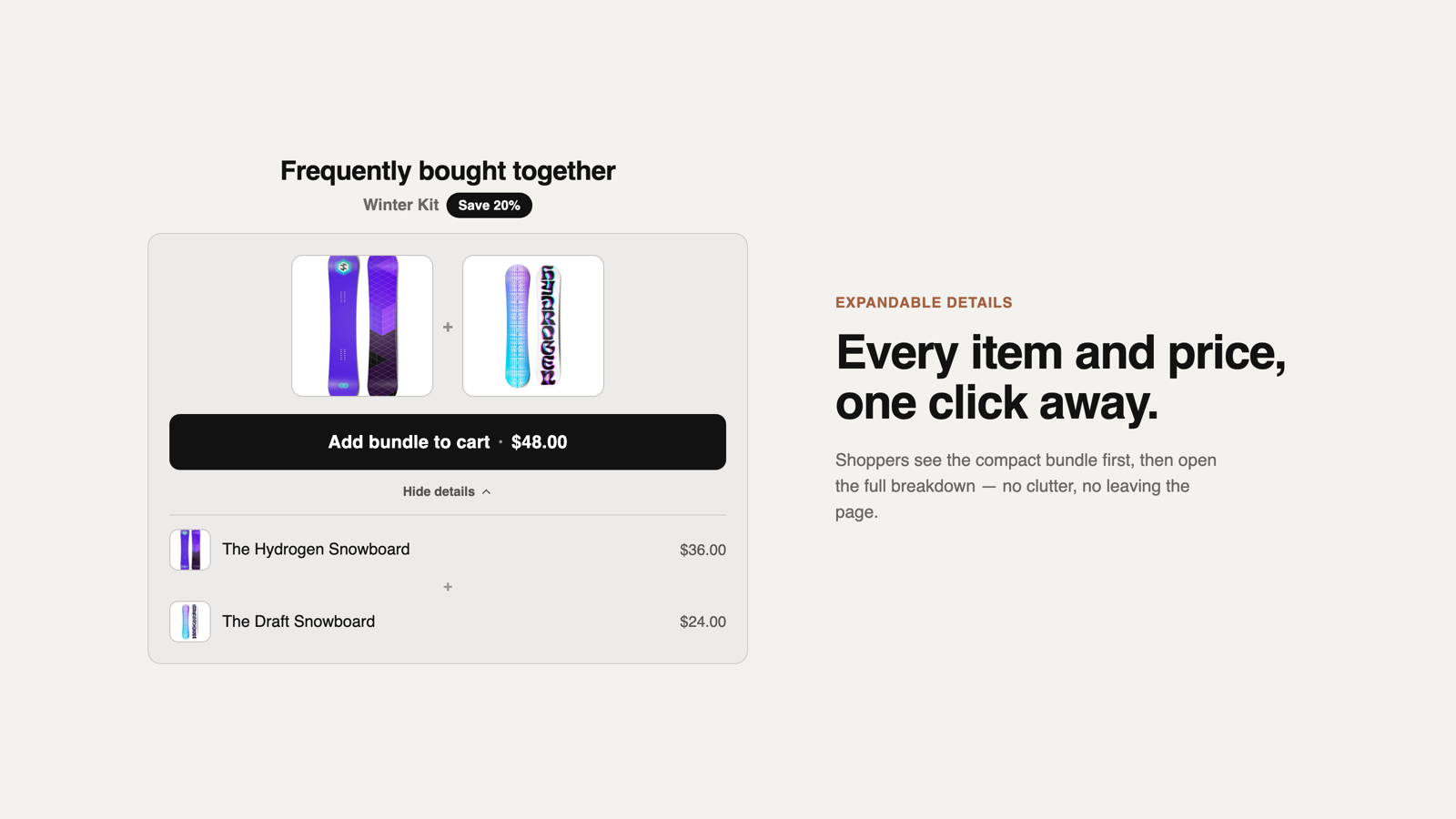Click the Save 20% badge
The width and height of the screenshot is (1456, 819).
click(x=490, y=206)
